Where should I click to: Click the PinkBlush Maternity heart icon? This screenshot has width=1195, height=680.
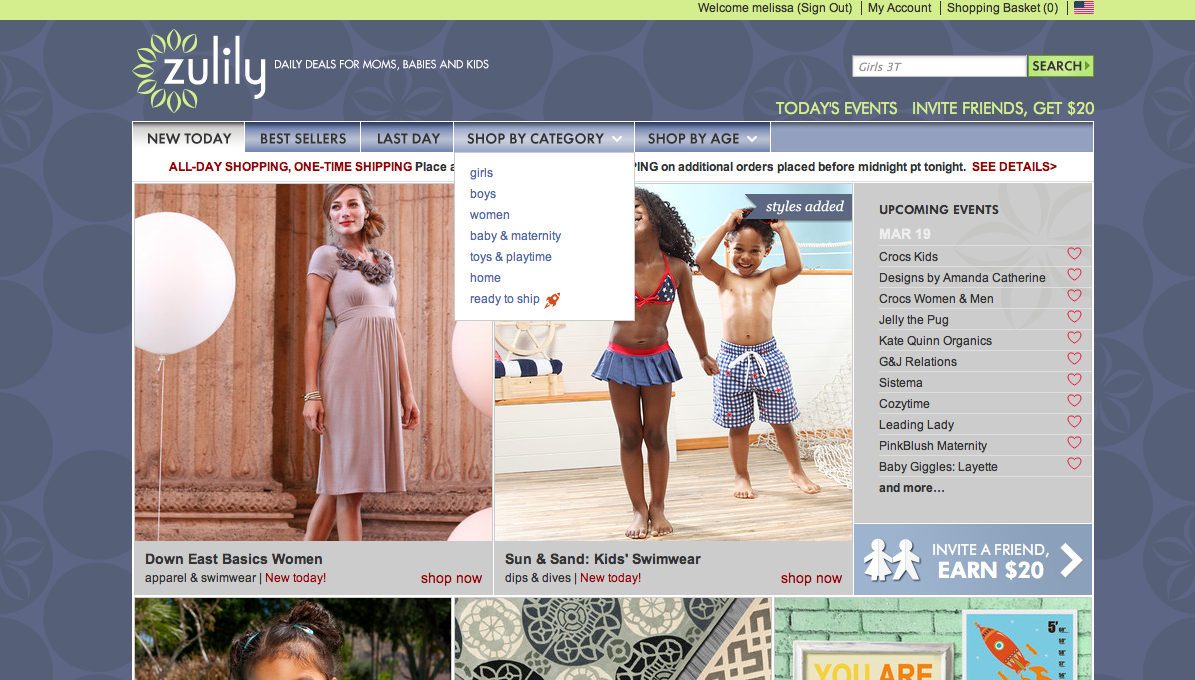point(1075,442)
